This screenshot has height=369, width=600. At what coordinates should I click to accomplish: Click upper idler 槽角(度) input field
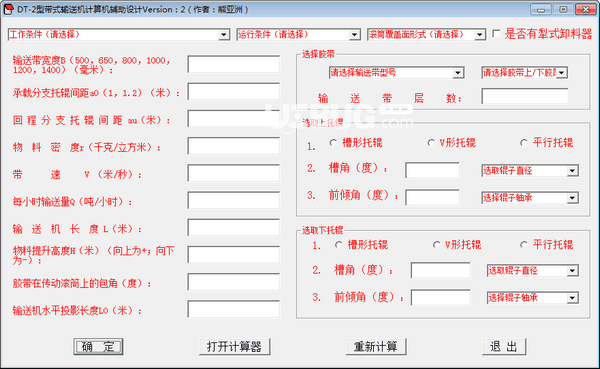coord(432,170)
